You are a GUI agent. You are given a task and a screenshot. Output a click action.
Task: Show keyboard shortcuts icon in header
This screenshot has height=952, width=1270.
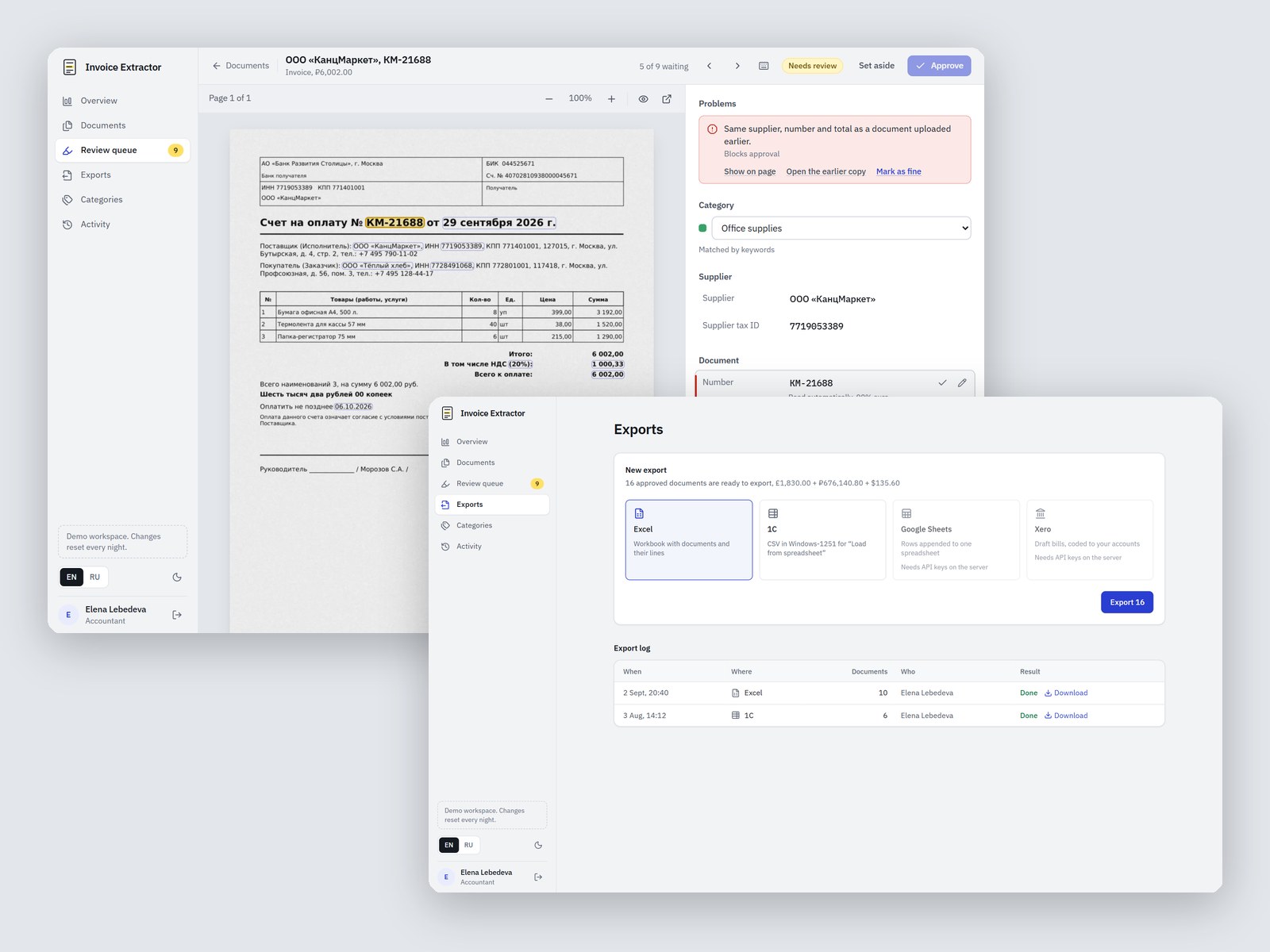point(764,66)
